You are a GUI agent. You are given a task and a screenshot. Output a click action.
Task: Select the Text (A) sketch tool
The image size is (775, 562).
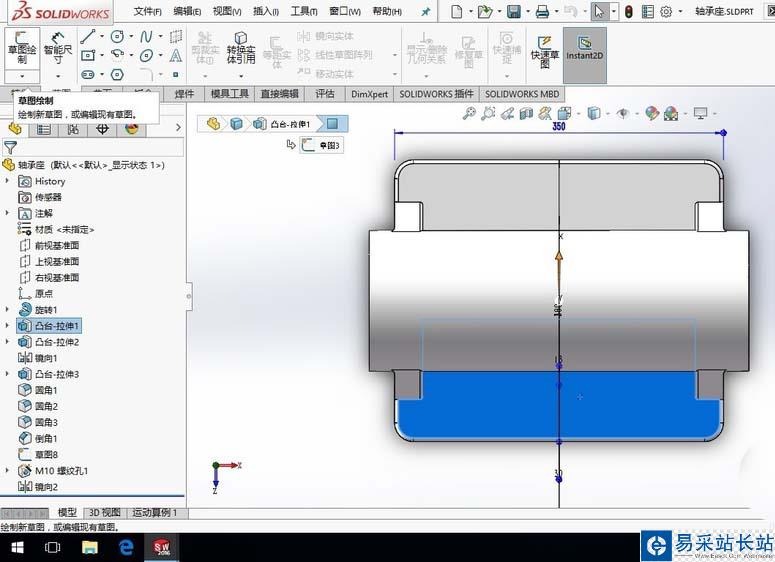point(175,55)
